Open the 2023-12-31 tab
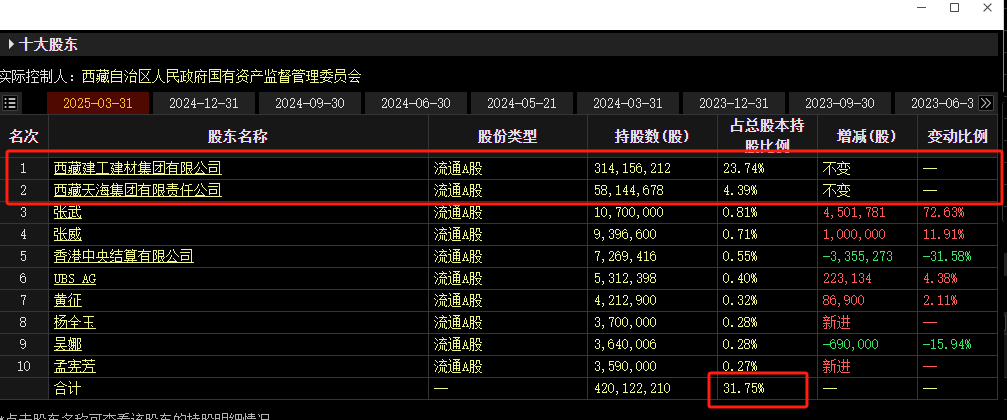Viewport: 1007px width, 420px height. [x=733, y=103]
